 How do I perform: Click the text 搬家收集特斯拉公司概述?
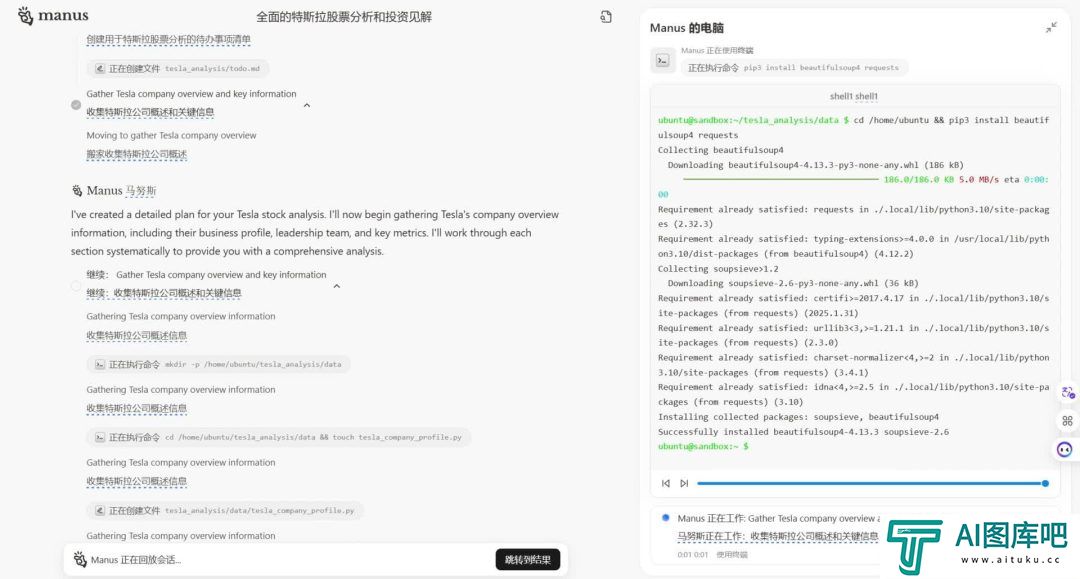coord(136,154)
